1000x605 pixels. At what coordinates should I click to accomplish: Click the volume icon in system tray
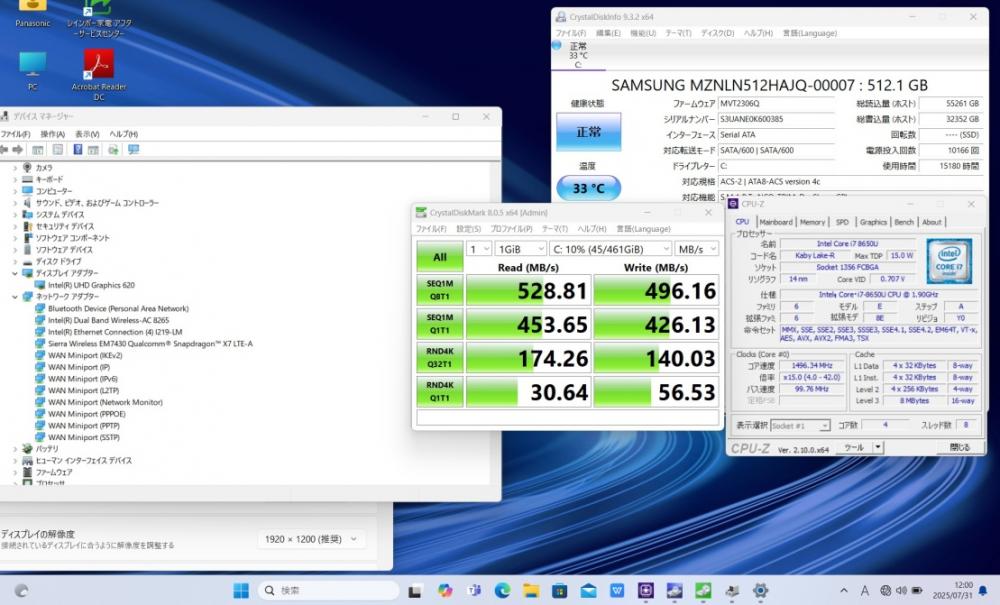click(x=901, y=591)
